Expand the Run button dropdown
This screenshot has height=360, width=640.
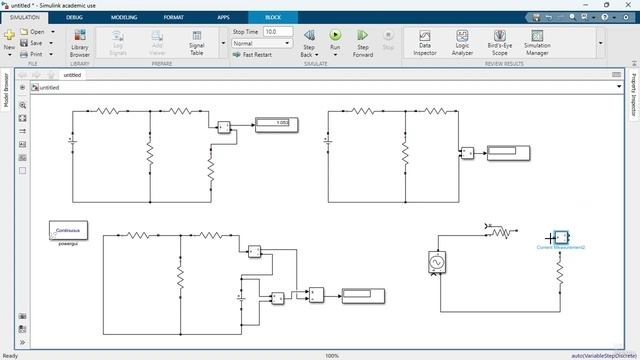pos(335,55)
